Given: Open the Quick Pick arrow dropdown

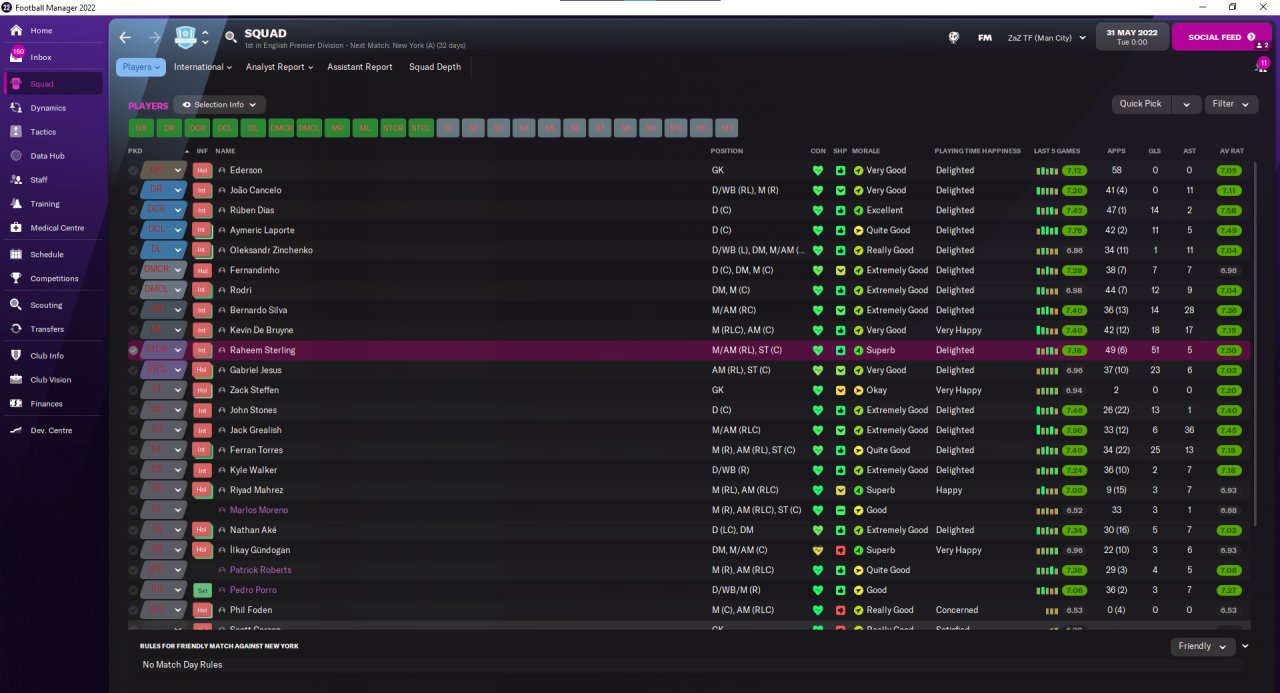Looking at the screenshot, I should tap(1186, 104).
